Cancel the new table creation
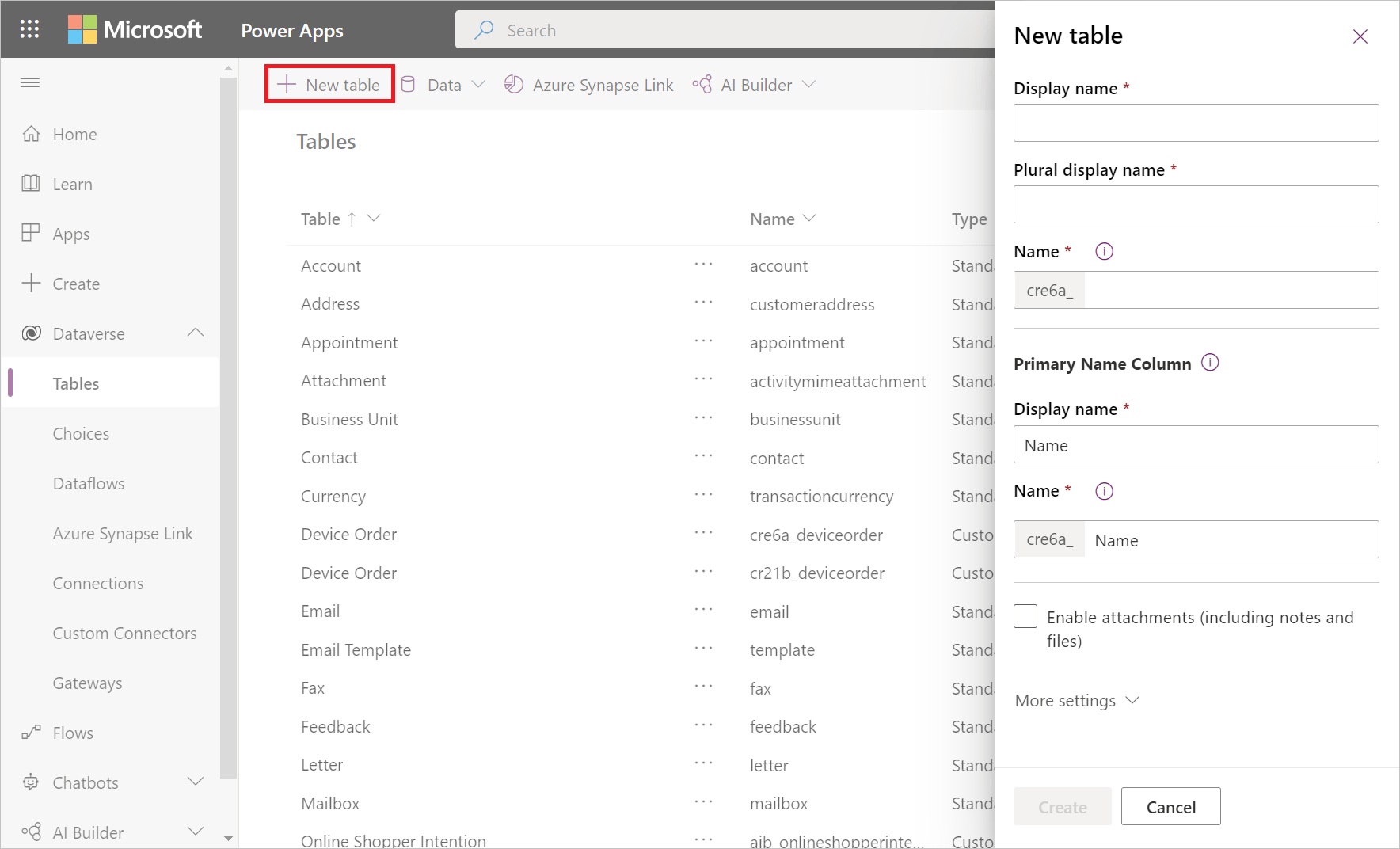The height and width of the screenshot is (849, 1400). 1170,806
